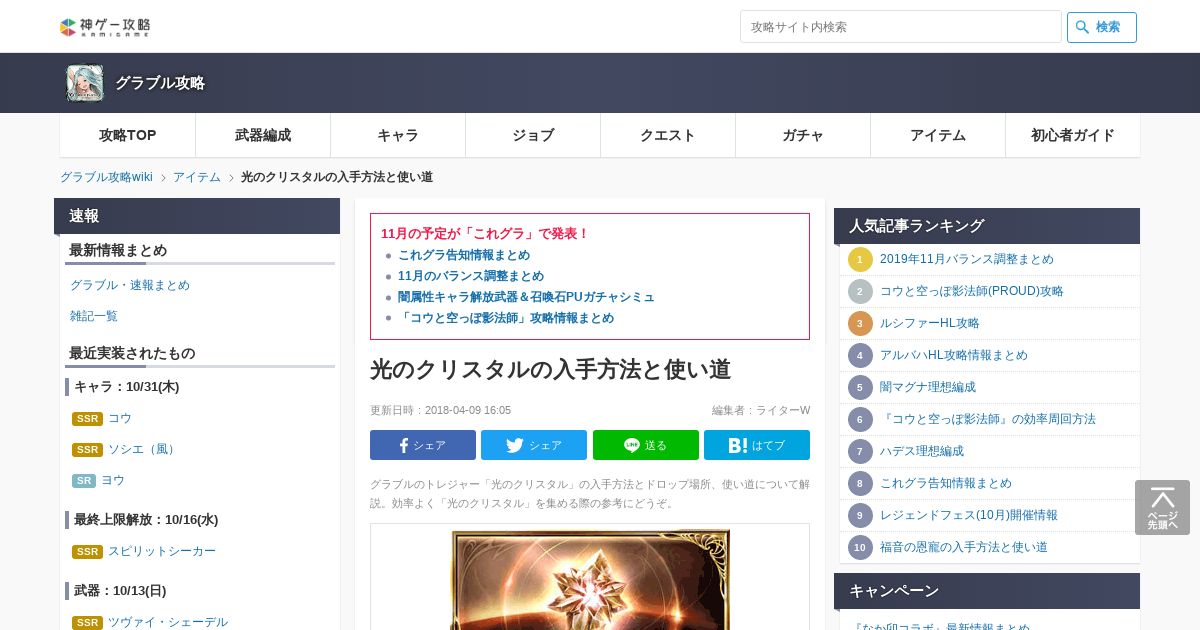Viewport: 1200px width, 630px height.
Task: Click the 速報 sidebar header
Action: pos(197,216)
